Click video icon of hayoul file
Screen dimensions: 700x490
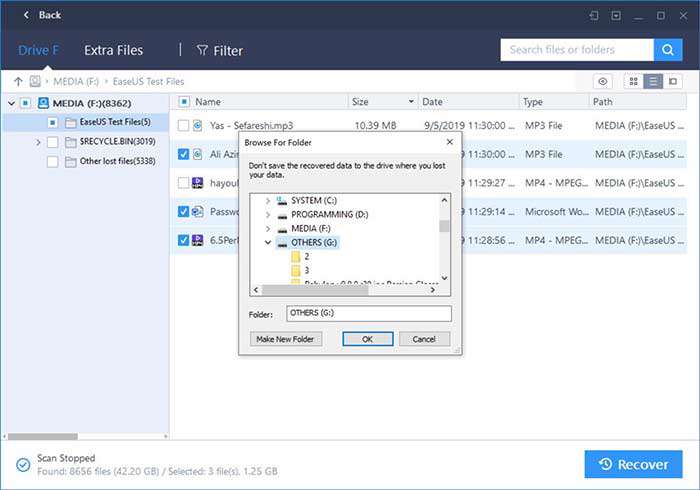click(x=197, y=183)
